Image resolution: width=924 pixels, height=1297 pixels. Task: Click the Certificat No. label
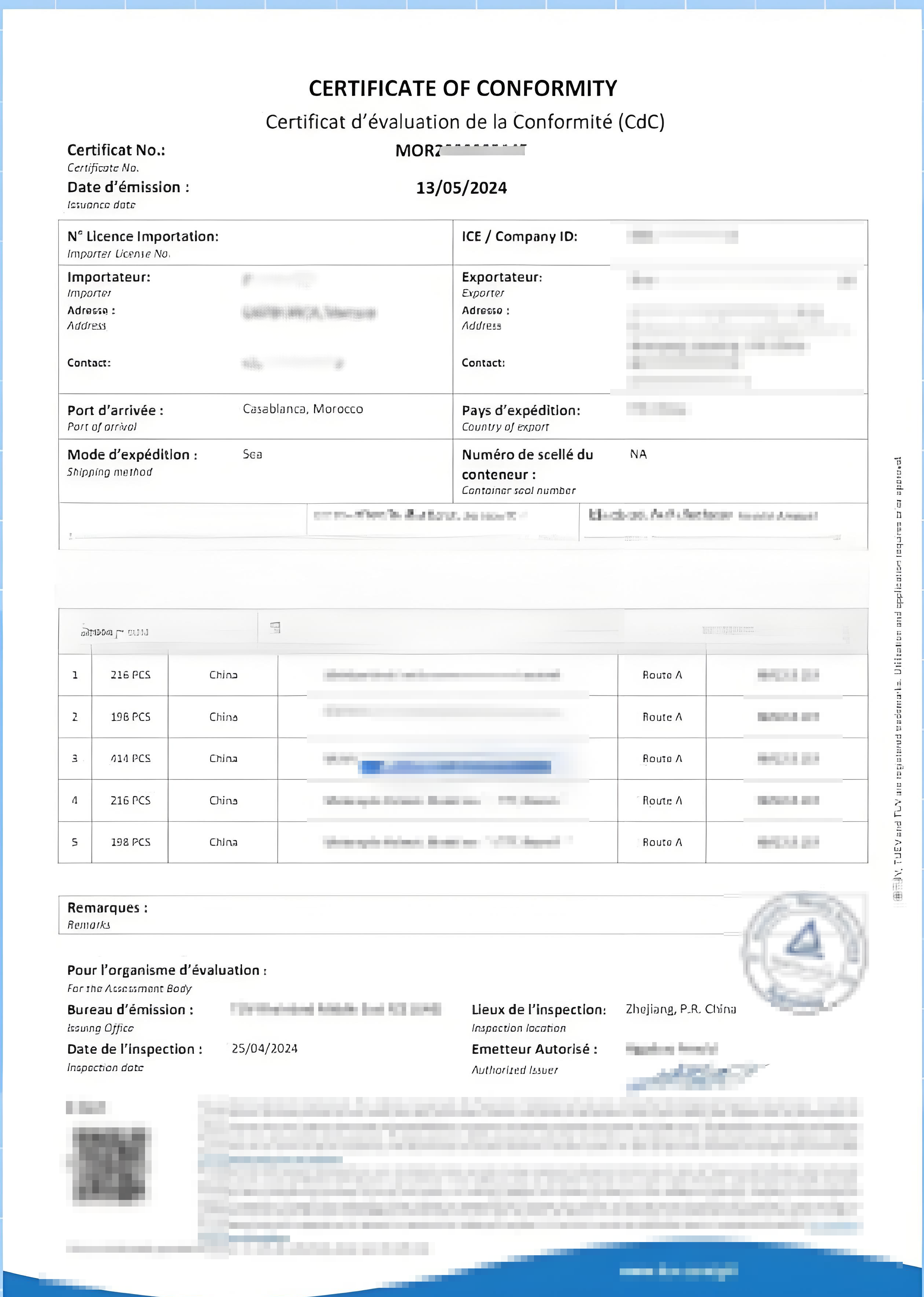point(116,150)
